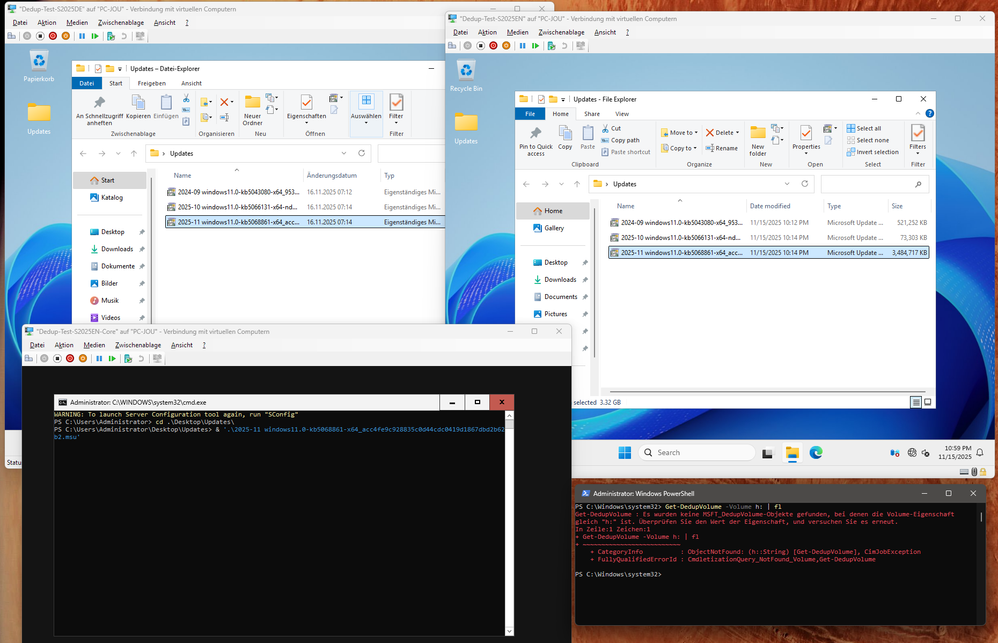
Task: Click green Reset icon in S2025EN VM toolbar
Action: (x=535, y=46)
